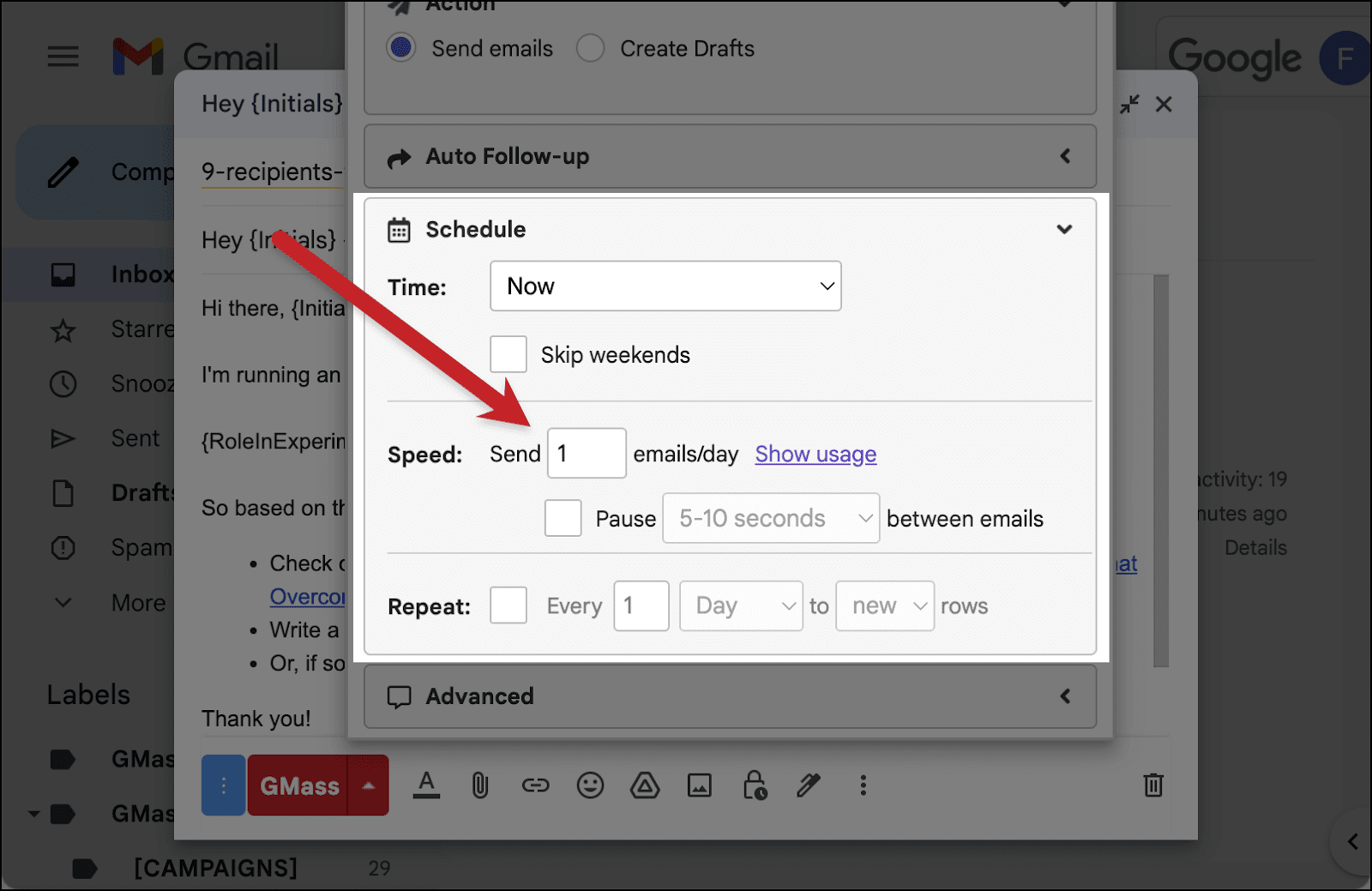This screenshot has height=891, width=1372.
Task: Open Google account avatar F
Action: click(1345, 58)
